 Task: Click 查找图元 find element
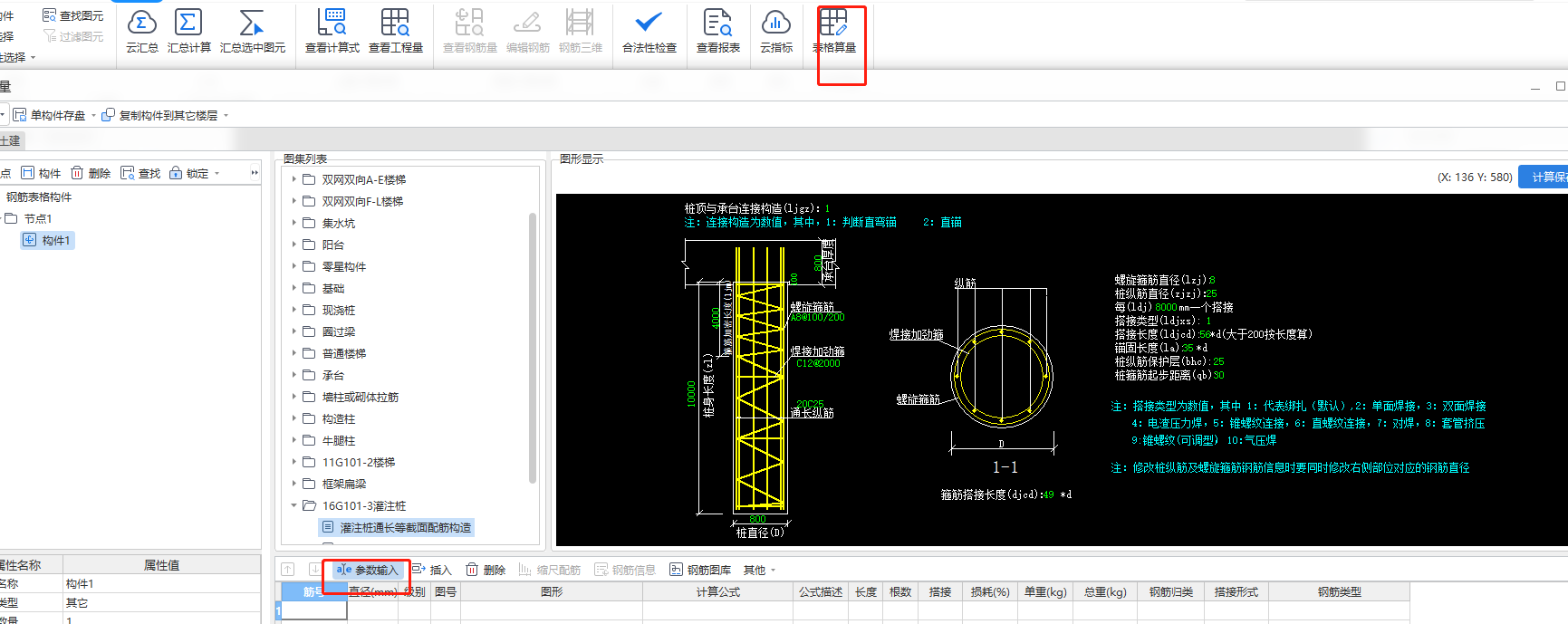coord(73,15)
